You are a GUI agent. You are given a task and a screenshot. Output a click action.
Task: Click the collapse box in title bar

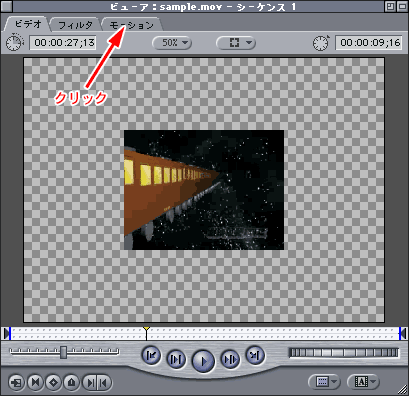(401, 6)
